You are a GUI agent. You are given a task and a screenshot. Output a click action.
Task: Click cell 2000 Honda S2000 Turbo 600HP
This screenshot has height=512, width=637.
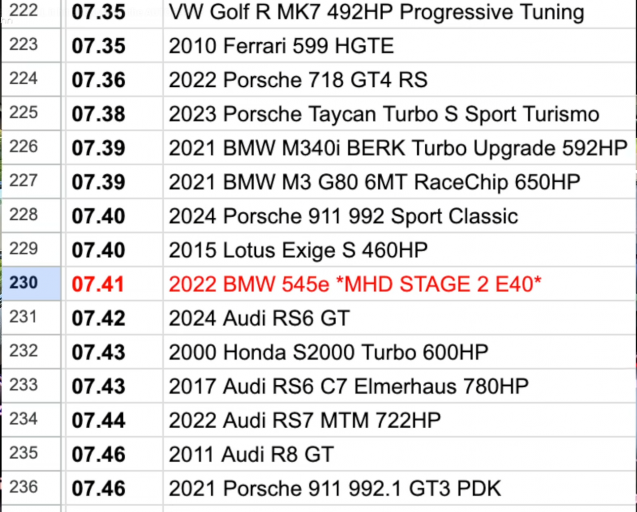pos(400,352)
